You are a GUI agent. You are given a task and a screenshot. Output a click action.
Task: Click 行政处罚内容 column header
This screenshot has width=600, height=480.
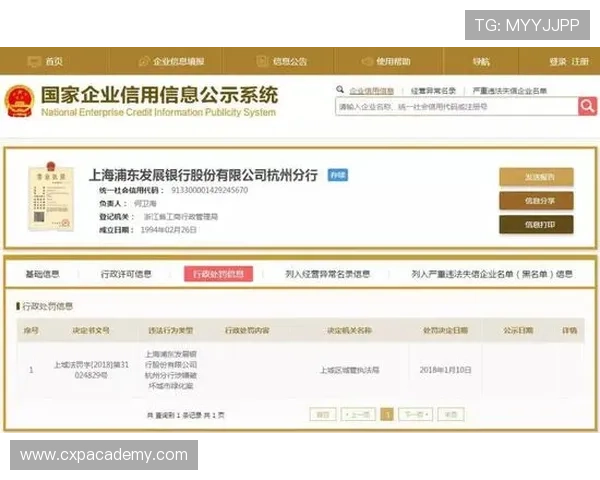click(x=247, y=330)
